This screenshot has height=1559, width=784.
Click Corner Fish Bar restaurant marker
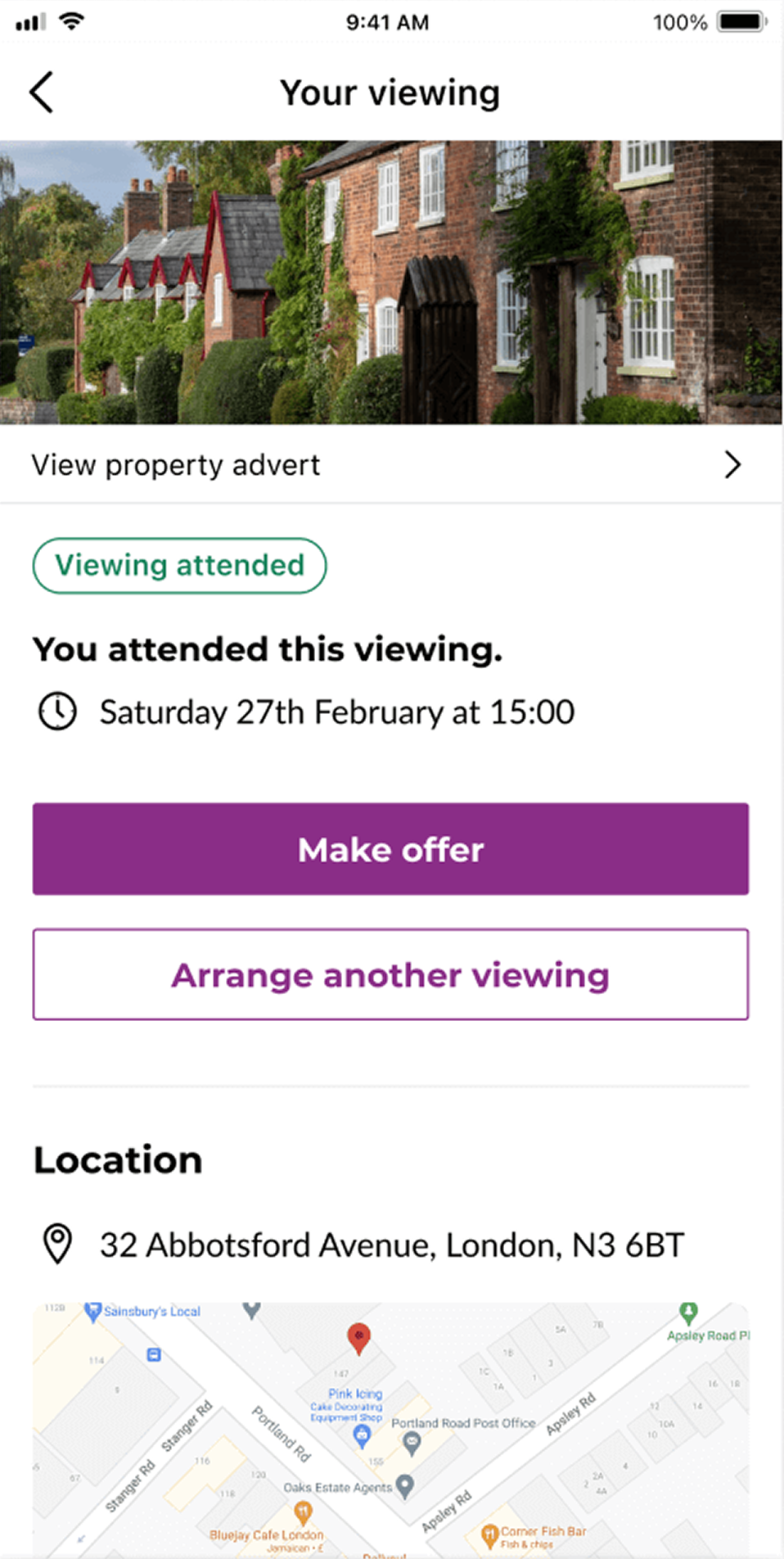point(489,1534)
